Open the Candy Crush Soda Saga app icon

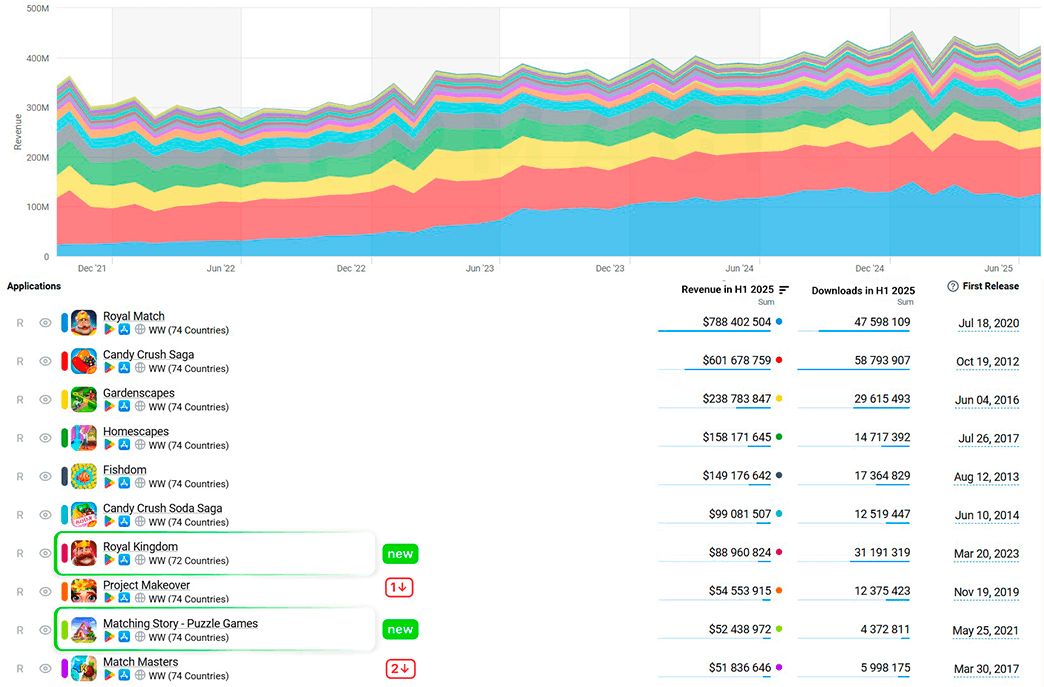pyautogui.click(x=84, y=515)
